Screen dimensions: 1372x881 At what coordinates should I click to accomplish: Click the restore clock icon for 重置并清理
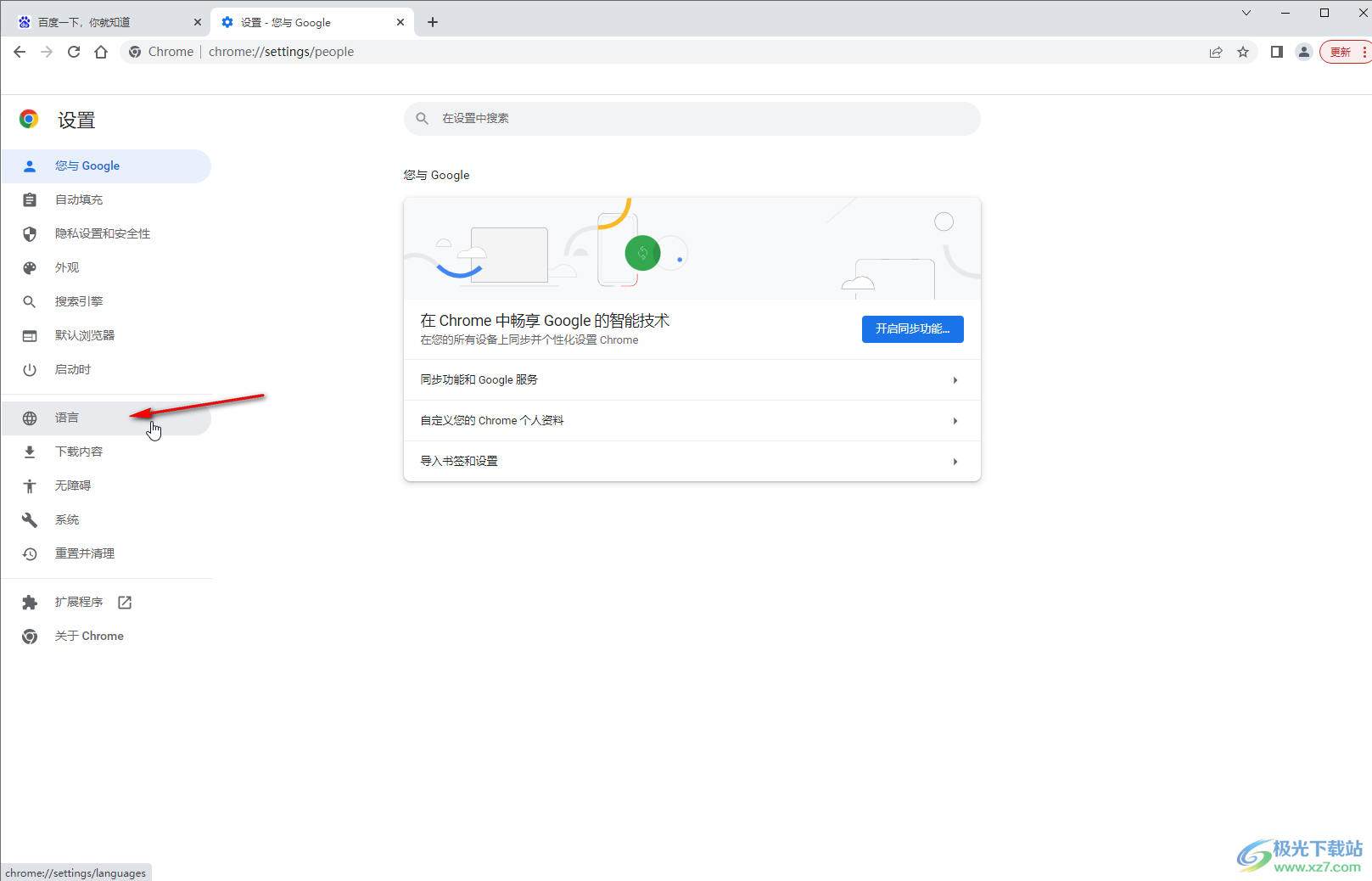coord(30,554)
